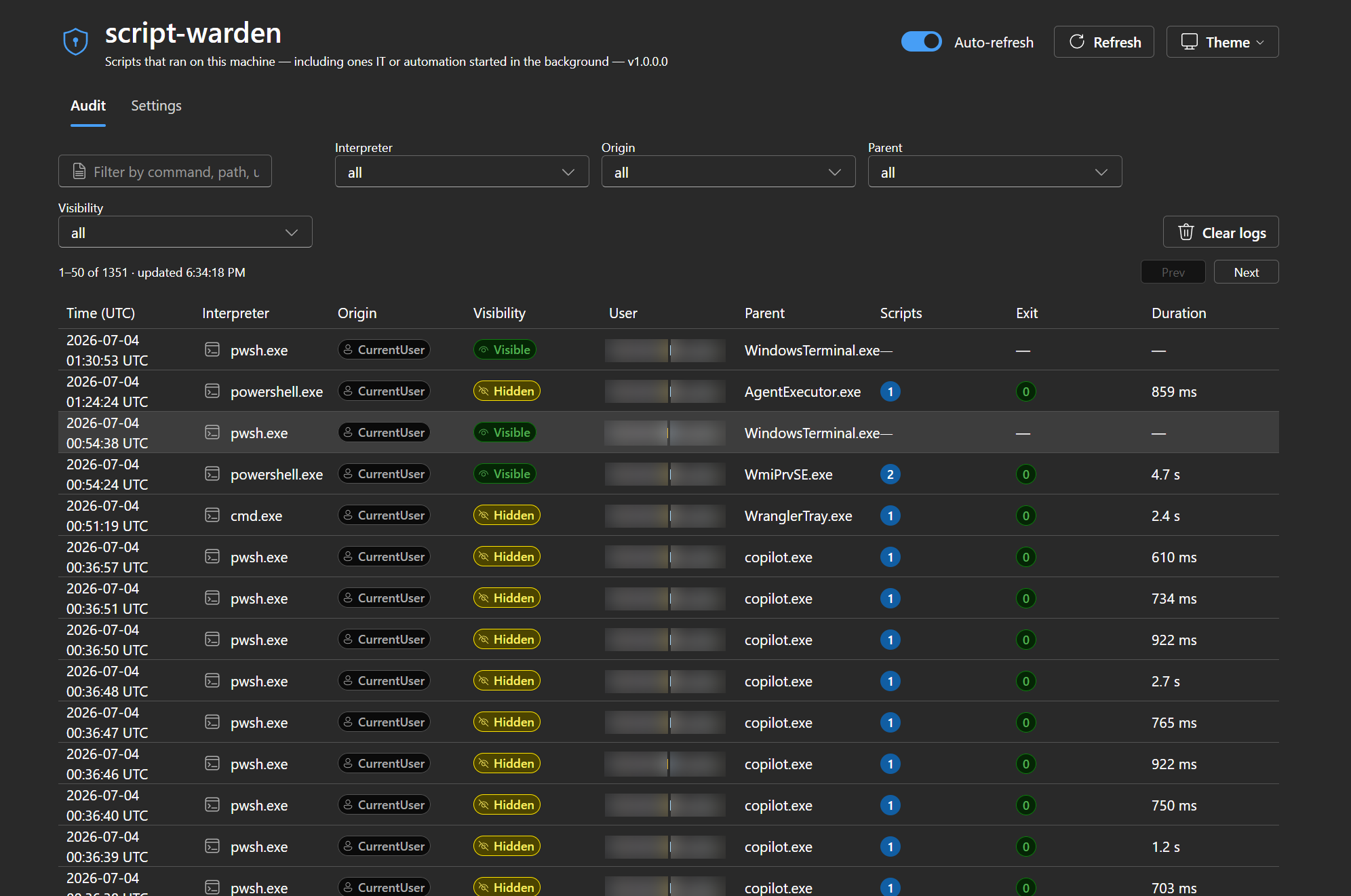Toggle the Auto-refresh switch

pos(921,42)
